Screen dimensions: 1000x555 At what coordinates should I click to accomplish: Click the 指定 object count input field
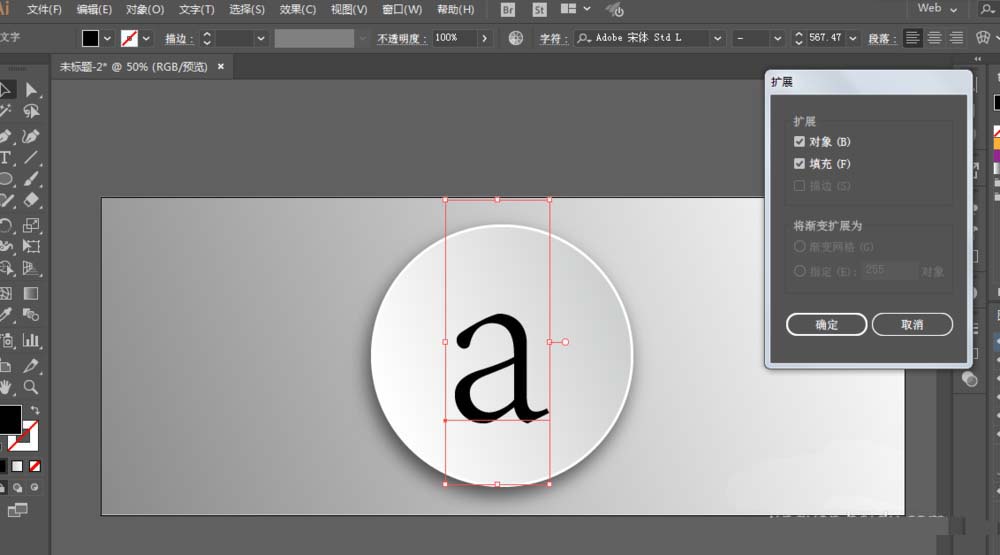pos(890,271)
